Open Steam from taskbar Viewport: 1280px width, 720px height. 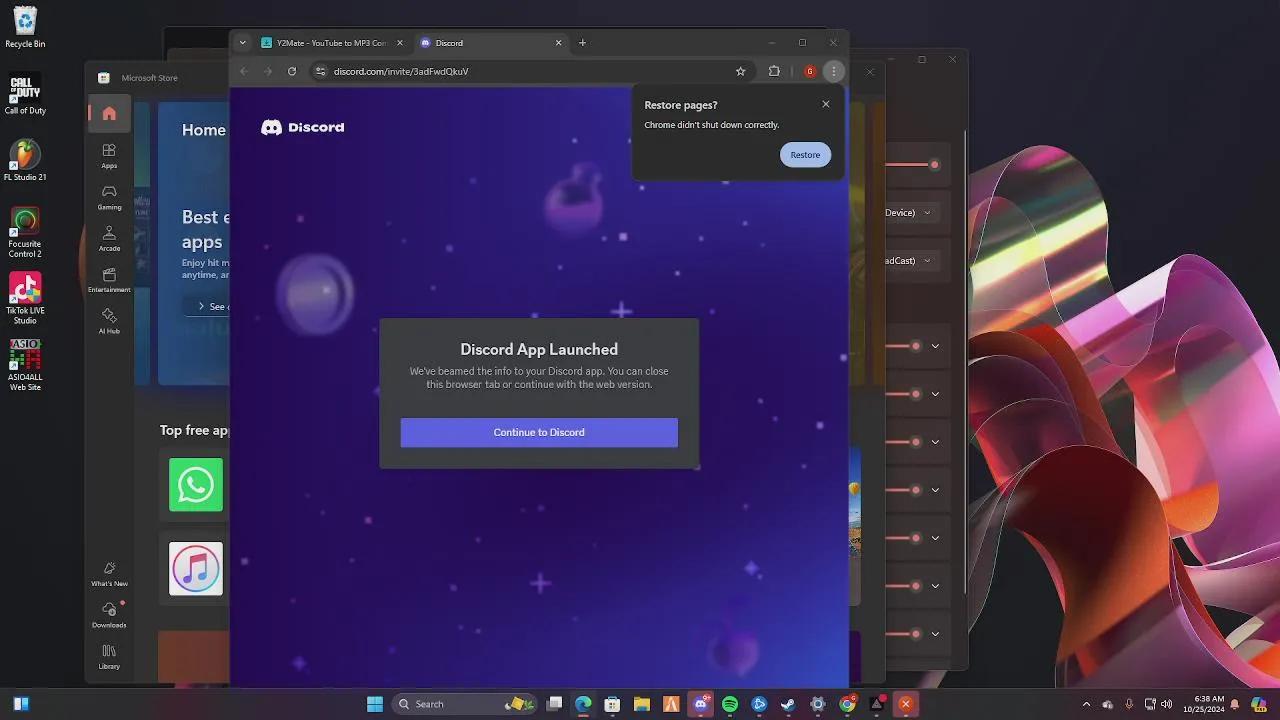click(x=788, y=704)
